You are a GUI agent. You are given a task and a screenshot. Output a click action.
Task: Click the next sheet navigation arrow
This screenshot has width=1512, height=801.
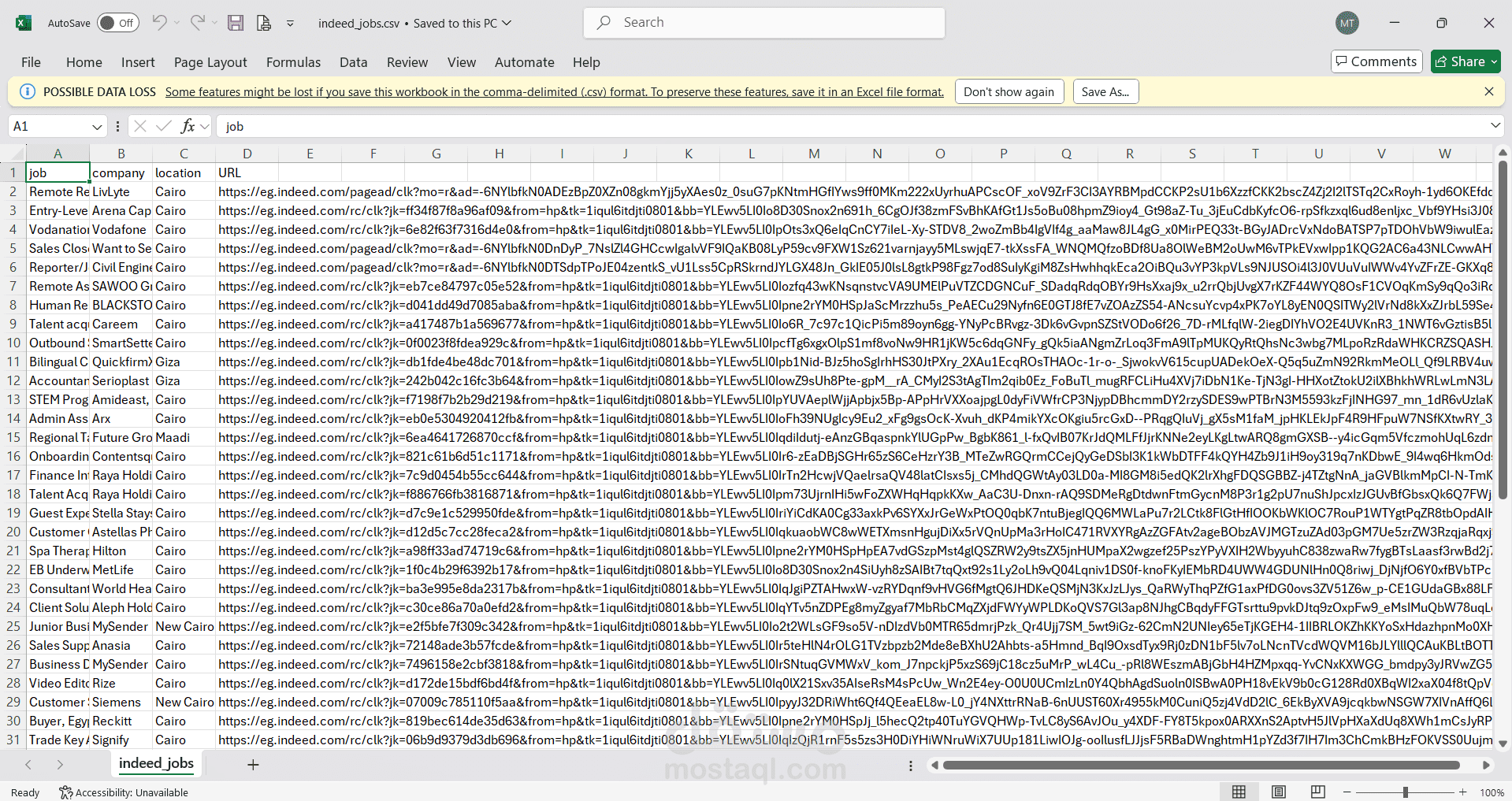pos(60,765)
